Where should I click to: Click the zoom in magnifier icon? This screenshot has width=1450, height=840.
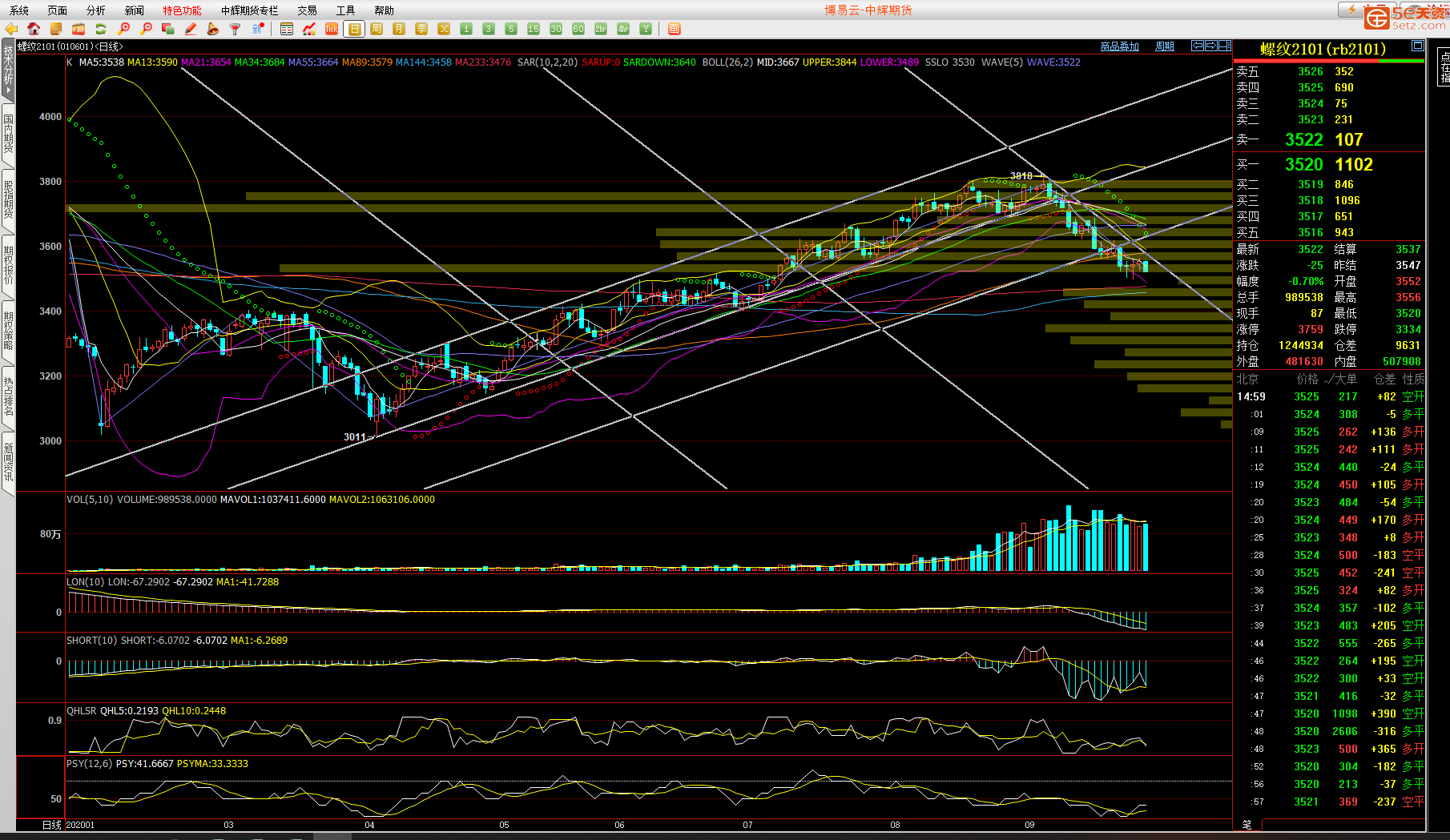point(123,29)
